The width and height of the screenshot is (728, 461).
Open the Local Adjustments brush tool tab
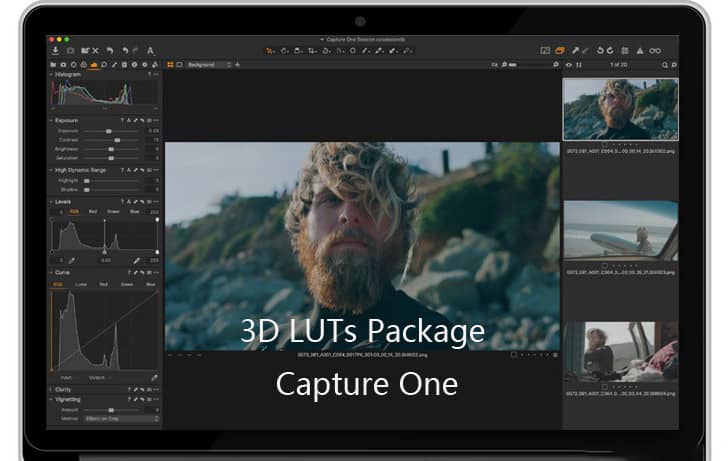click(114, 65)
